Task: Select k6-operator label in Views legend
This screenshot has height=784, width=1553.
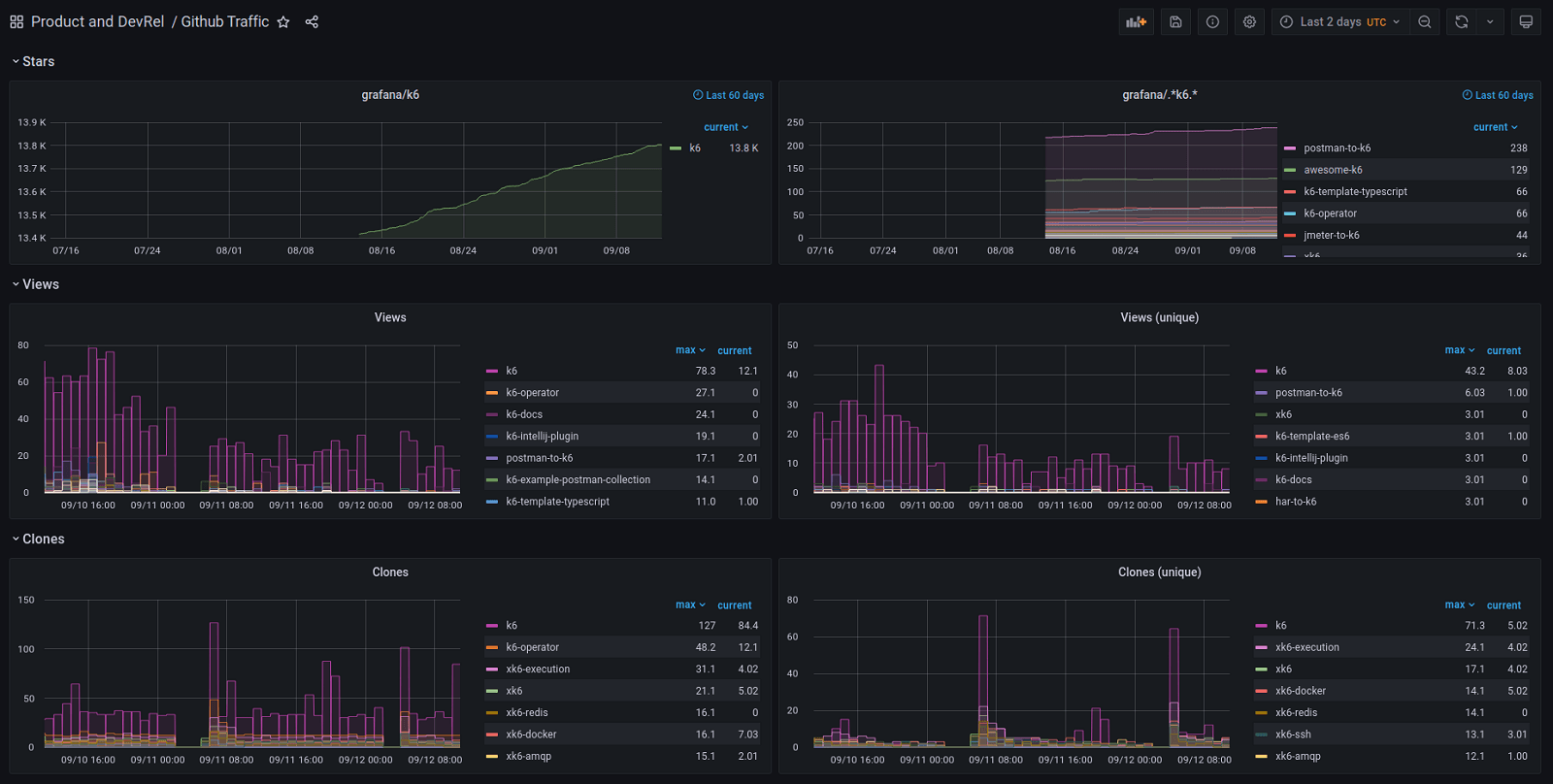Action: pos(532,393)
